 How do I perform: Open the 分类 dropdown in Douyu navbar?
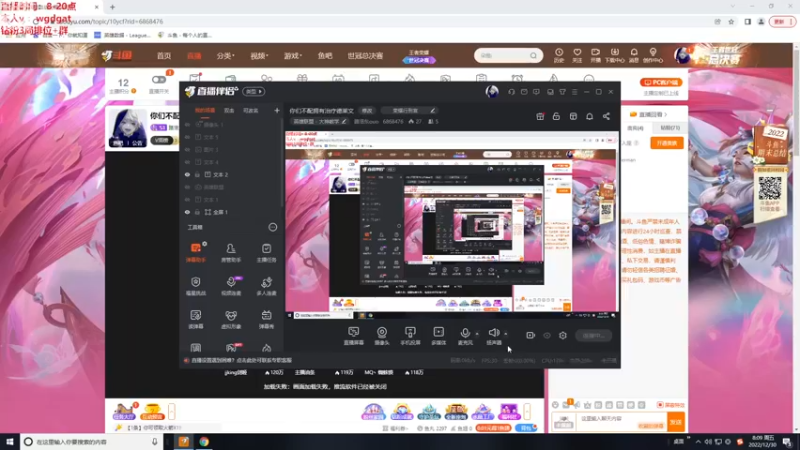(225, 56)
